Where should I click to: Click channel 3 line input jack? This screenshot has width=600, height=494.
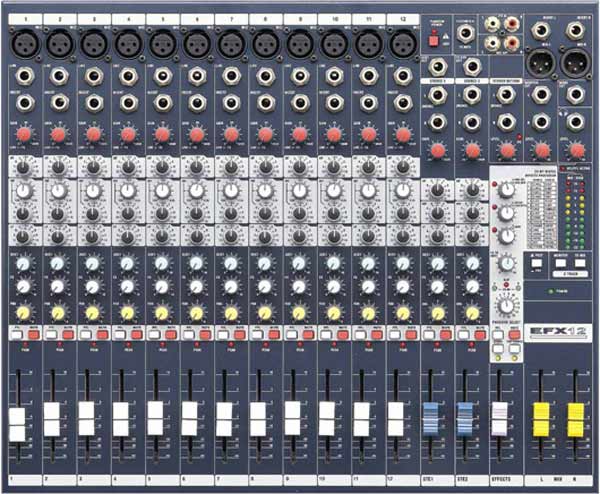point(94,76)
